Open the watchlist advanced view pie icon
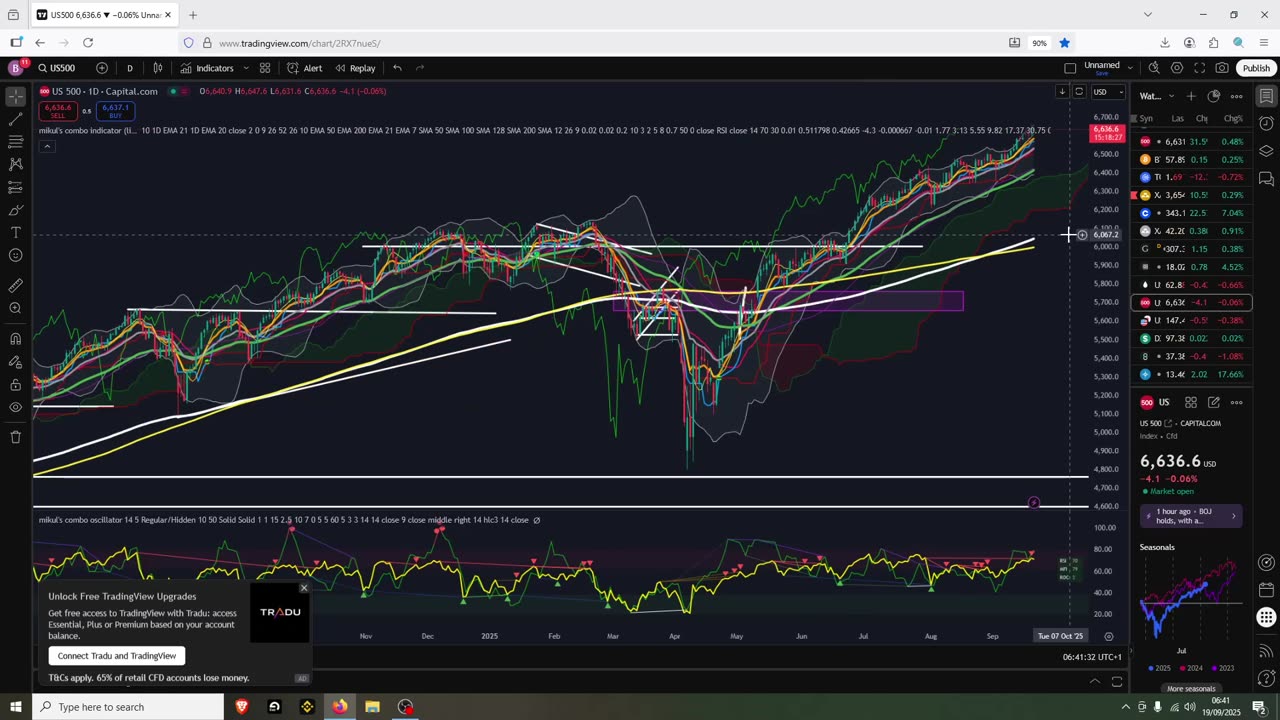Image resolution: width=1280 pixels, height=720 pixels. pos(1214,96)
